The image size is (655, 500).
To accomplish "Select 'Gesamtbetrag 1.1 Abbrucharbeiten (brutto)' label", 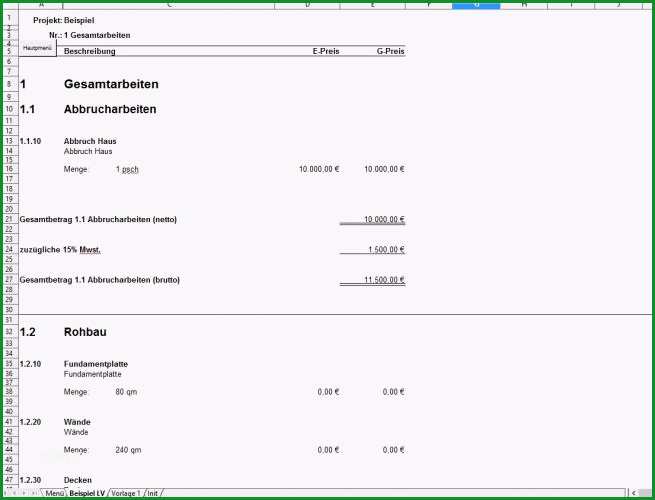I will pos(99,280).
